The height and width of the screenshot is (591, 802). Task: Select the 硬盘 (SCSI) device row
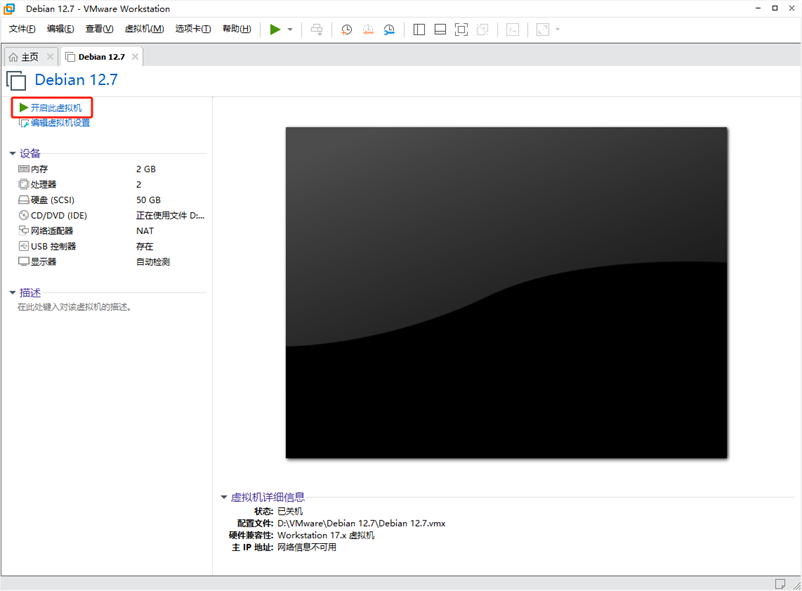pos(112,200)
